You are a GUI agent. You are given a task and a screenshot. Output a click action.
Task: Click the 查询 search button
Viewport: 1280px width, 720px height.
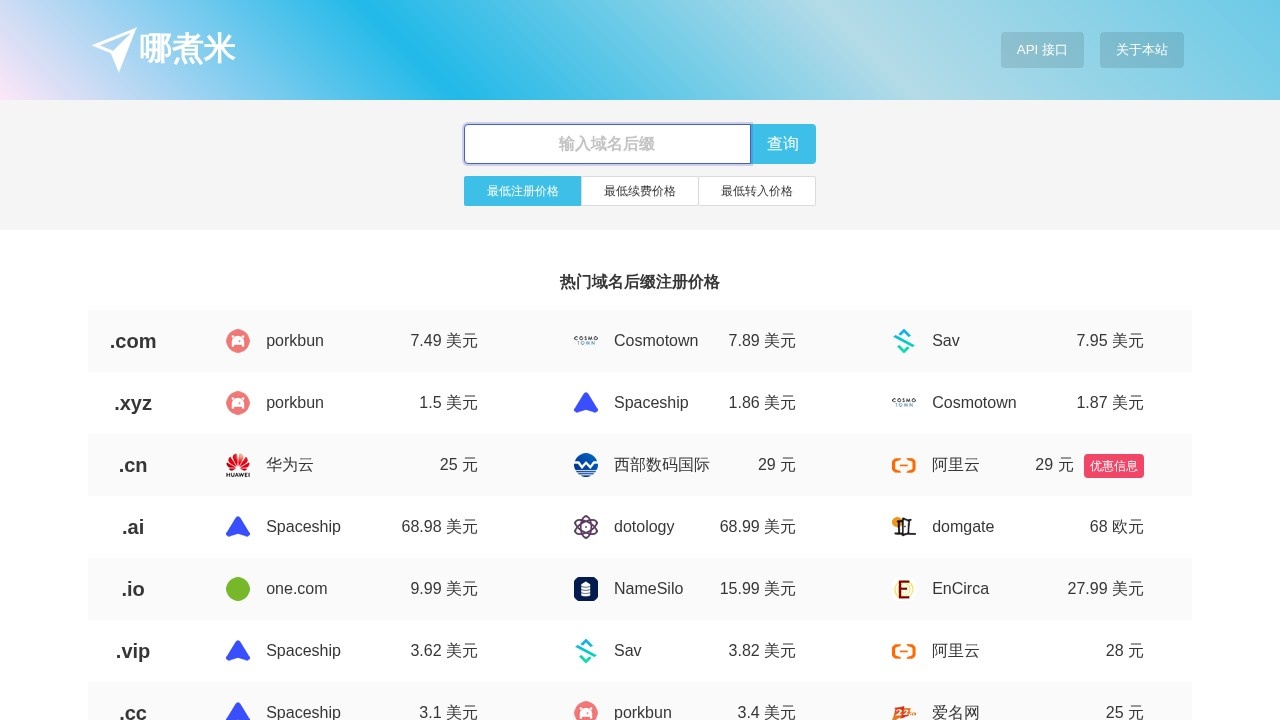783,144
